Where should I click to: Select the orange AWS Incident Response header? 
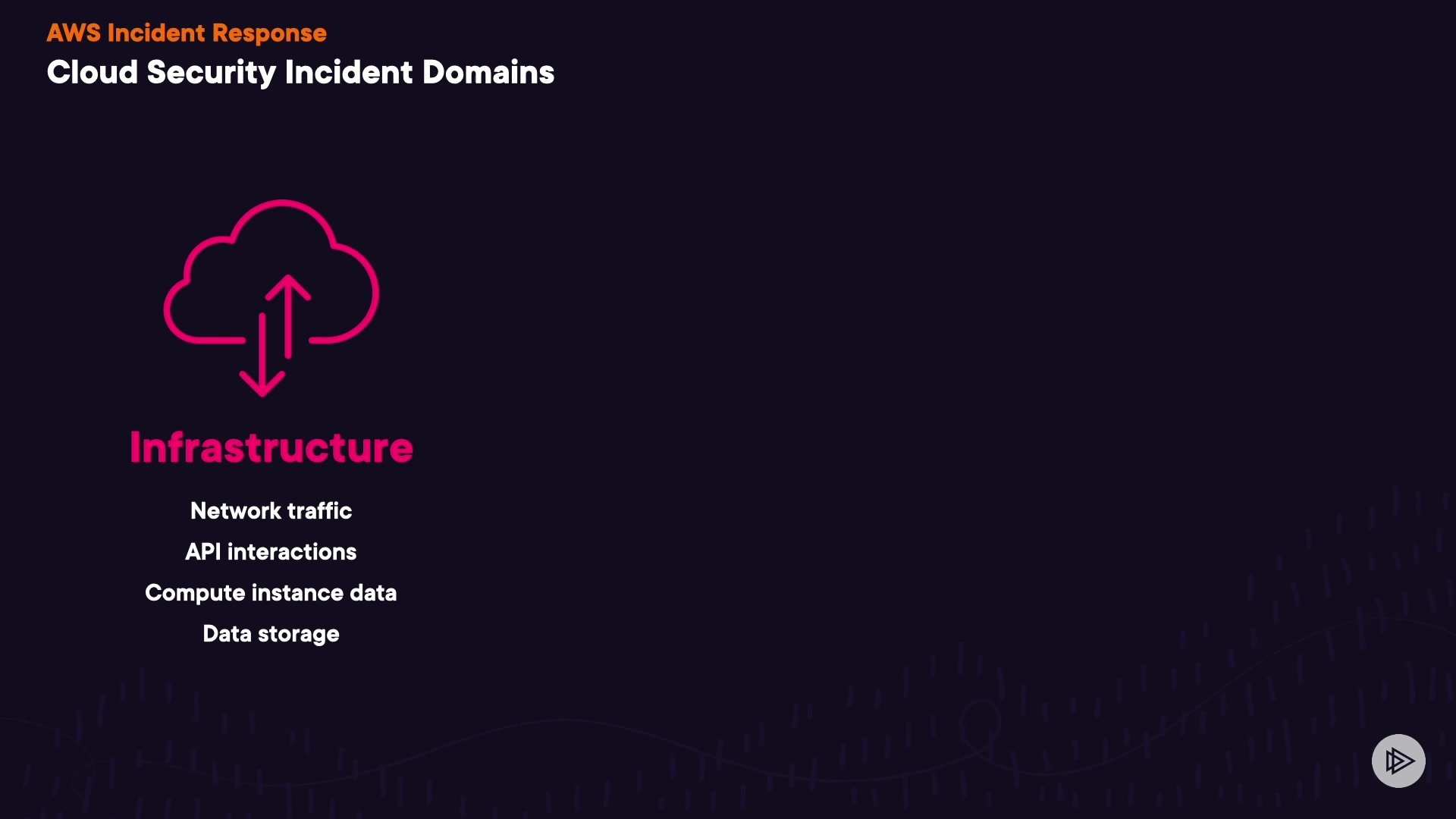[187, 33]
